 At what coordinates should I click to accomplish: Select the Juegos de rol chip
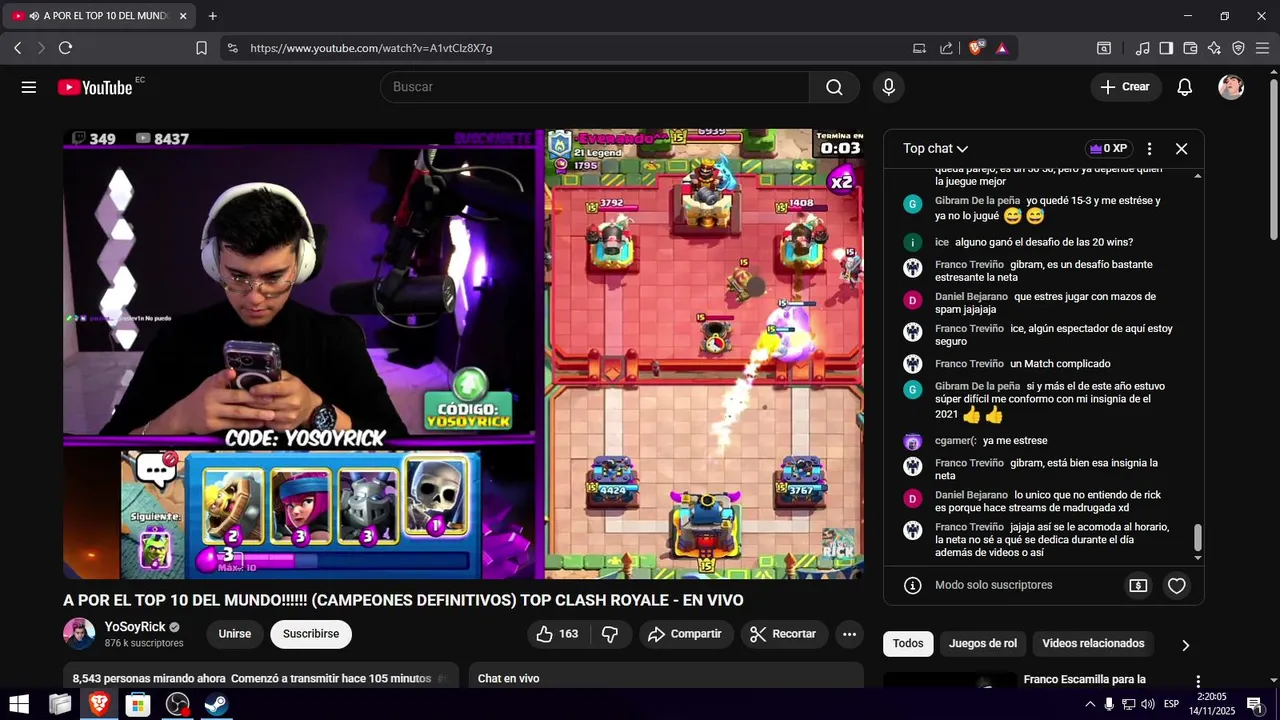982,644
